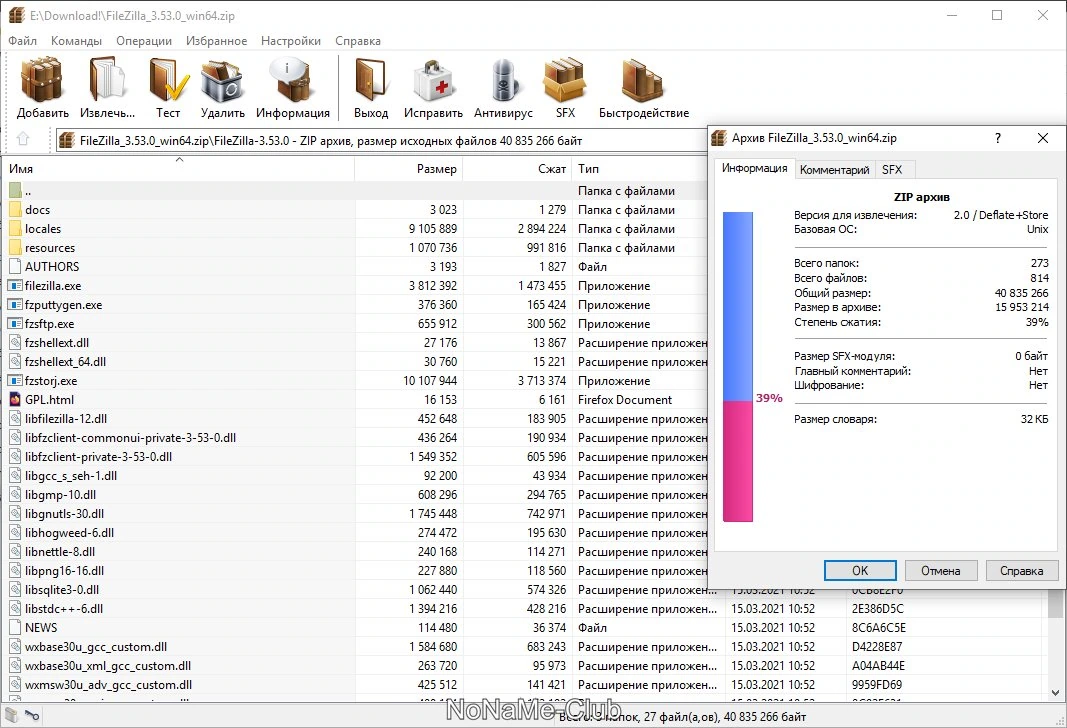Launch the Антивирус scan icon
The image size is (1067, 728).
504,80
